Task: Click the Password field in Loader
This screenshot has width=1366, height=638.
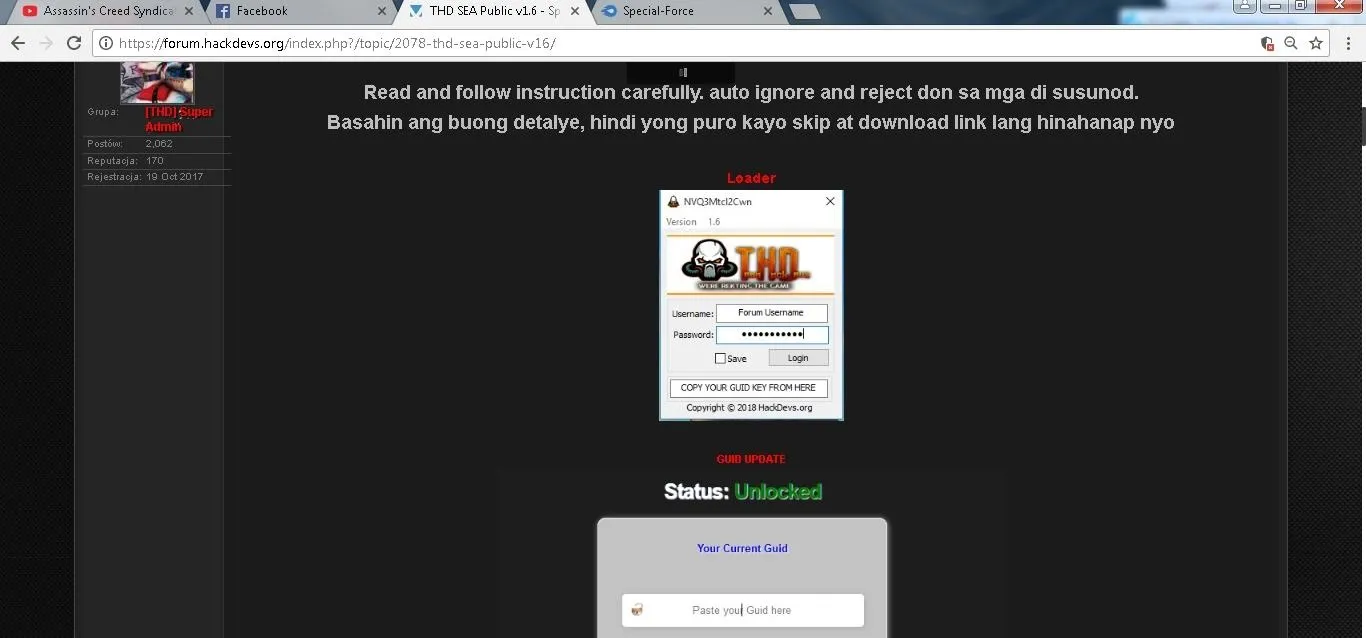Action: tap(772, 335)
